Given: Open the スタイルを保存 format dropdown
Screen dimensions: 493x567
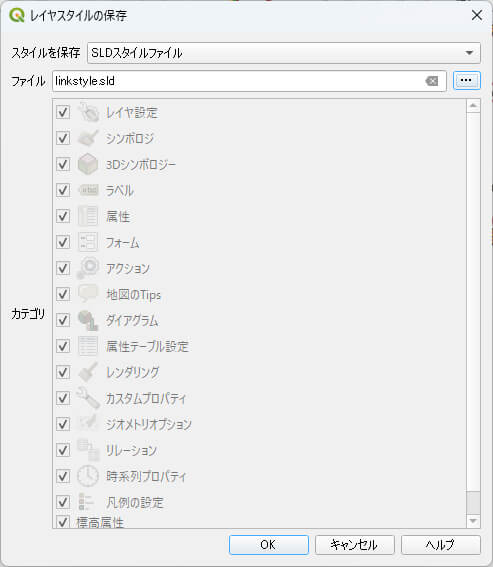Looking at the screenshot, I should tap(284, 53).
